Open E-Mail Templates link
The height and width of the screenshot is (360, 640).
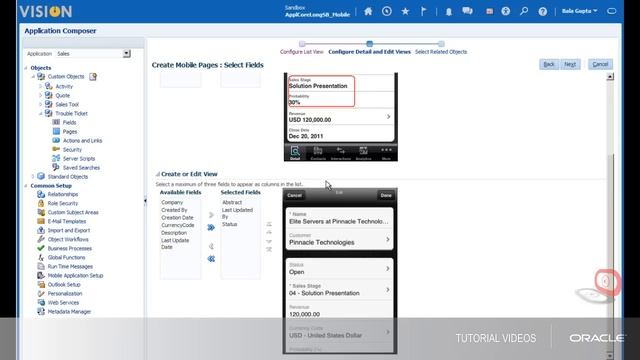tap(67, 221)
